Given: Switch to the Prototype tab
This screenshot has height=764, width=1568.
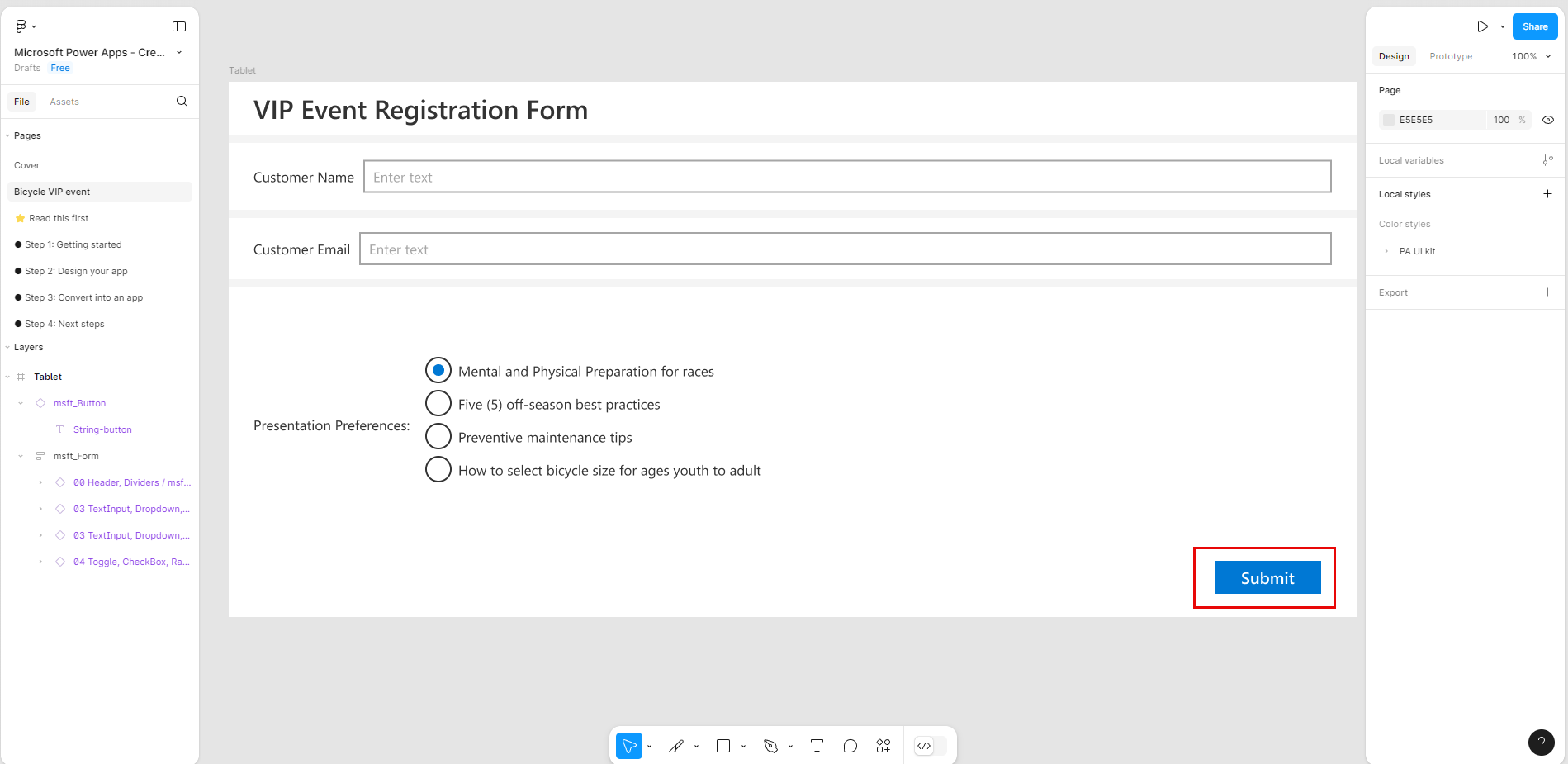Looking at the screenshot, I should pyautogui.click(x=1451, y=56).
